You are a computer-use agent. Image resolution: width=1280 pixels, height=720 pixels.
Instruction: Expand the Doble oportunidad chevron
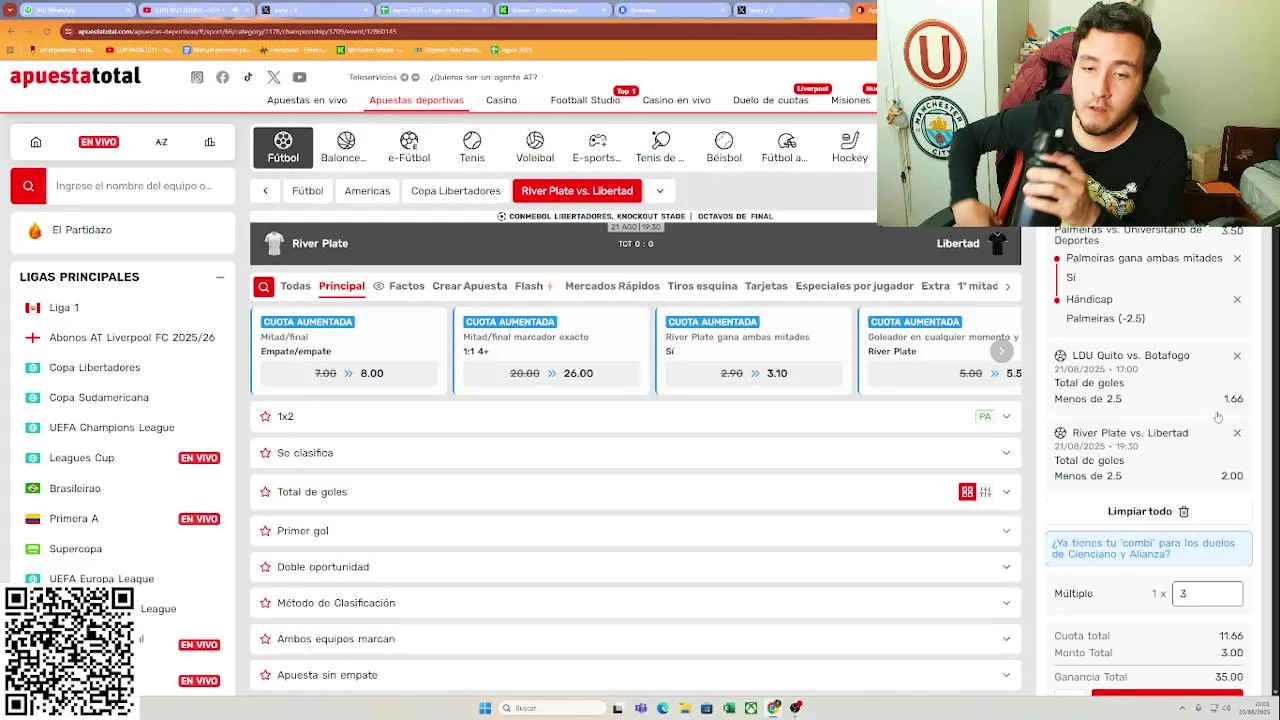(1006, 567)
